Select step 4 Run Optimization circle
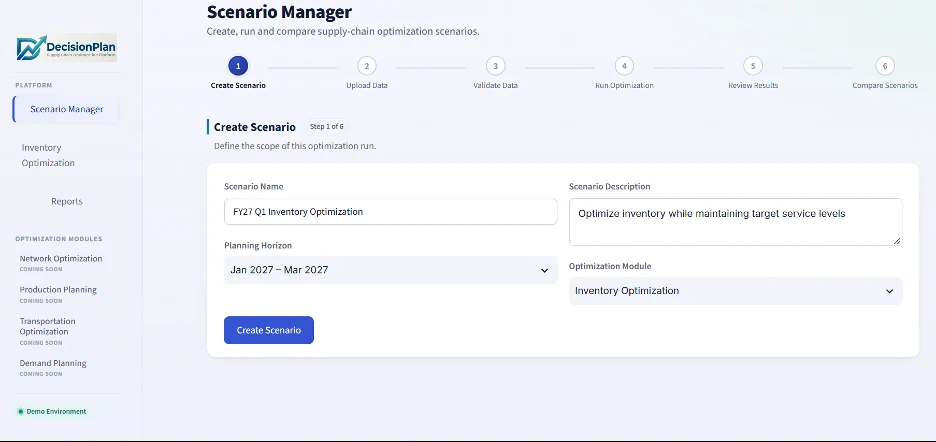Screen dimensions: 936x442 click(x=624, y=66)
